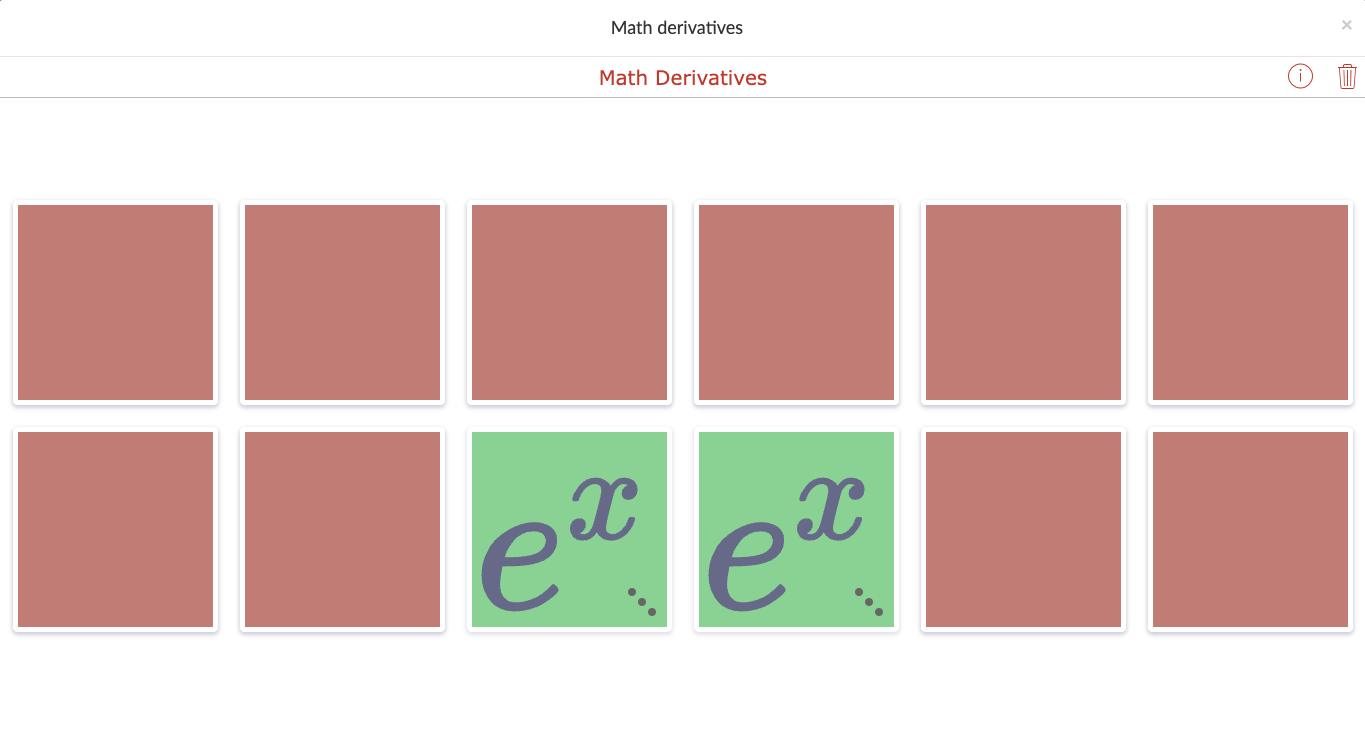This screenshot has width=1365, height=755.
Task: Select the matched e^x card on the left
Action: click(x=568, y=530)
